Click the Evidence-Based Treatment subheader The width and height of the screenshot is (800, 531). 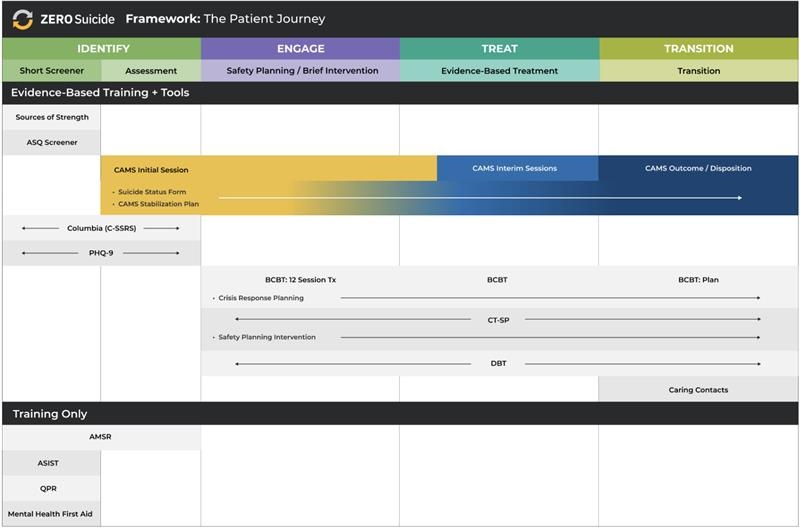tap(499, 70)
